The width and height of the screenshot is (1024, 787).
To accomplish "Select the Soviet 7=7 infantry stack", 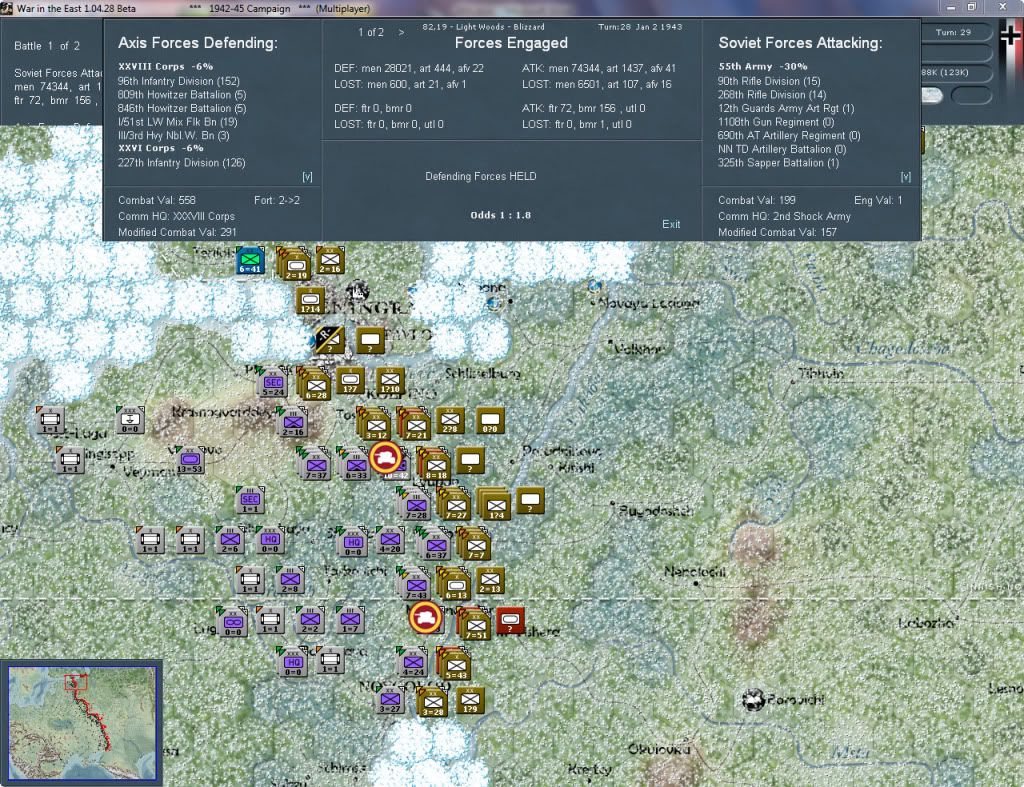I will (x=474, y=544).
